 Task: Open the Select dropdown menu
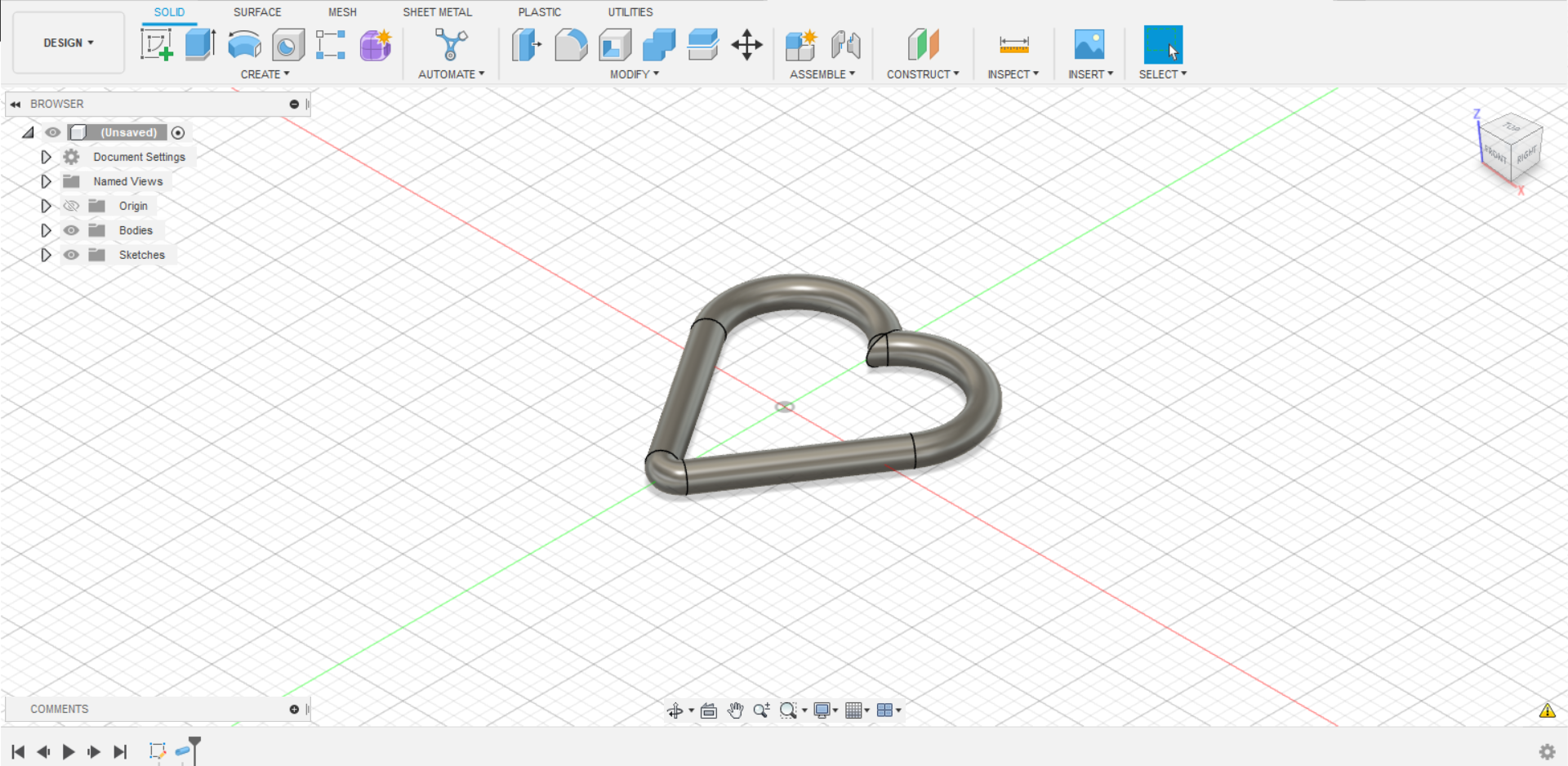point(1163,74)
